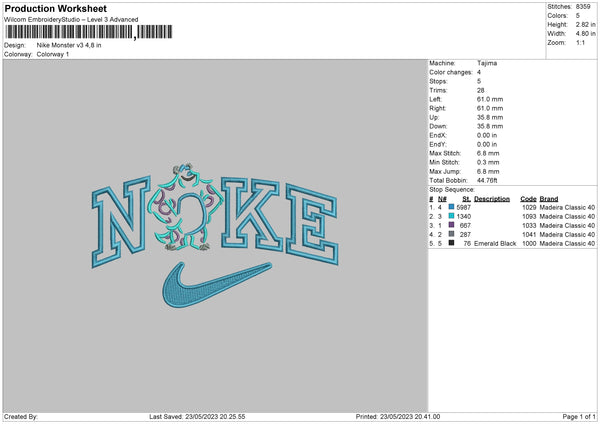Click the Max Jump value '6.8 mm'
The width and height of the screenshot is (600, 424).
pos(488,171)
